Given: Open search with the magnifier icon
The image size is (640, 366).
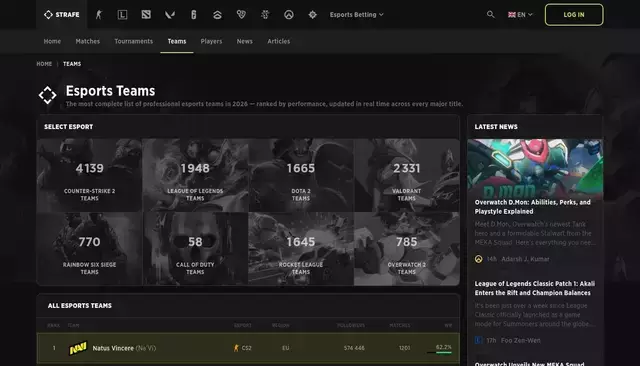Looking at the screenshot, I should (491, 15).
